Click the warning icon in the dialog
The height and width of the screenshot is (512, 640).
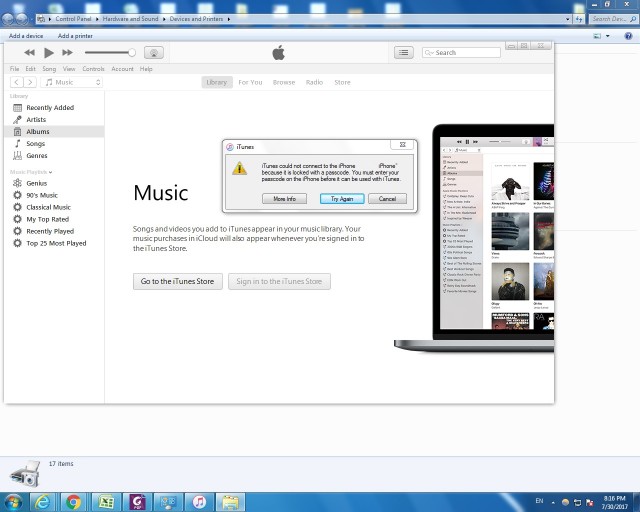240,168
